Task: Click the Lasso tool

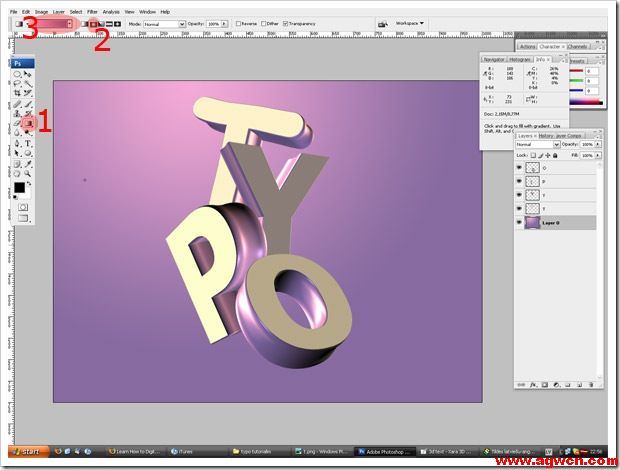Action: 18,83
